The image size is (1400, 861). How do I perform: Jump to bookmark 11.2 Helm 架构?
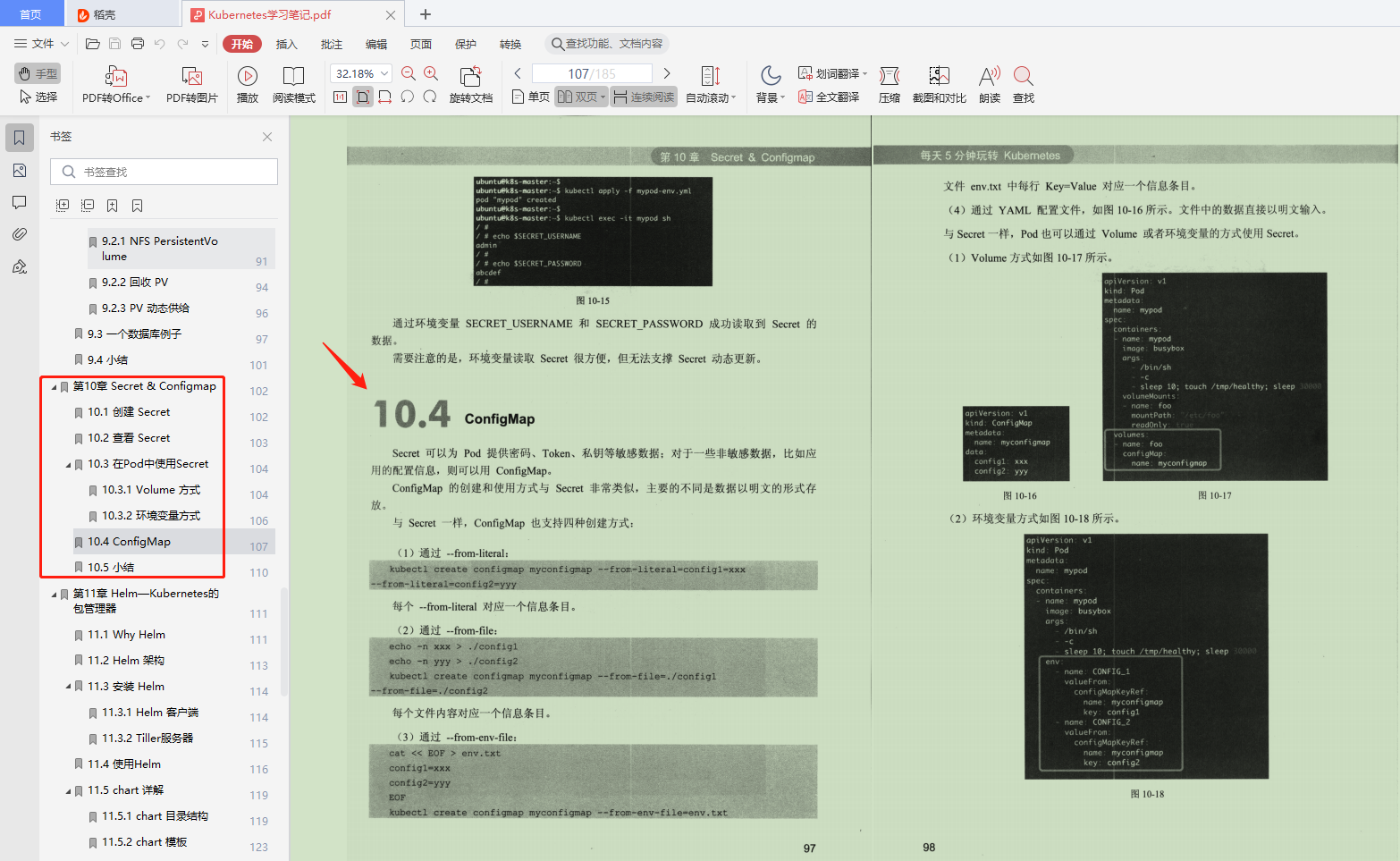click(126, 661)
